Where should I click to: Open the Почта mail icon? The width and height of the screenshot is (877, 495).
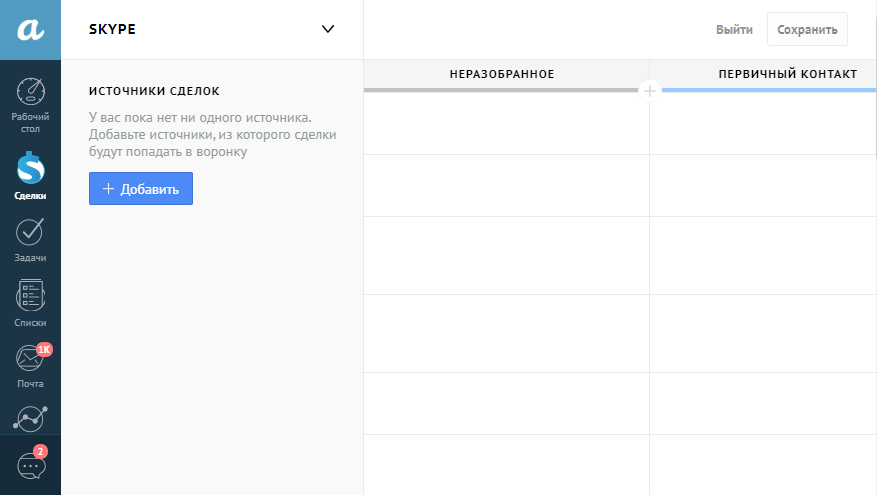point(29,359)
